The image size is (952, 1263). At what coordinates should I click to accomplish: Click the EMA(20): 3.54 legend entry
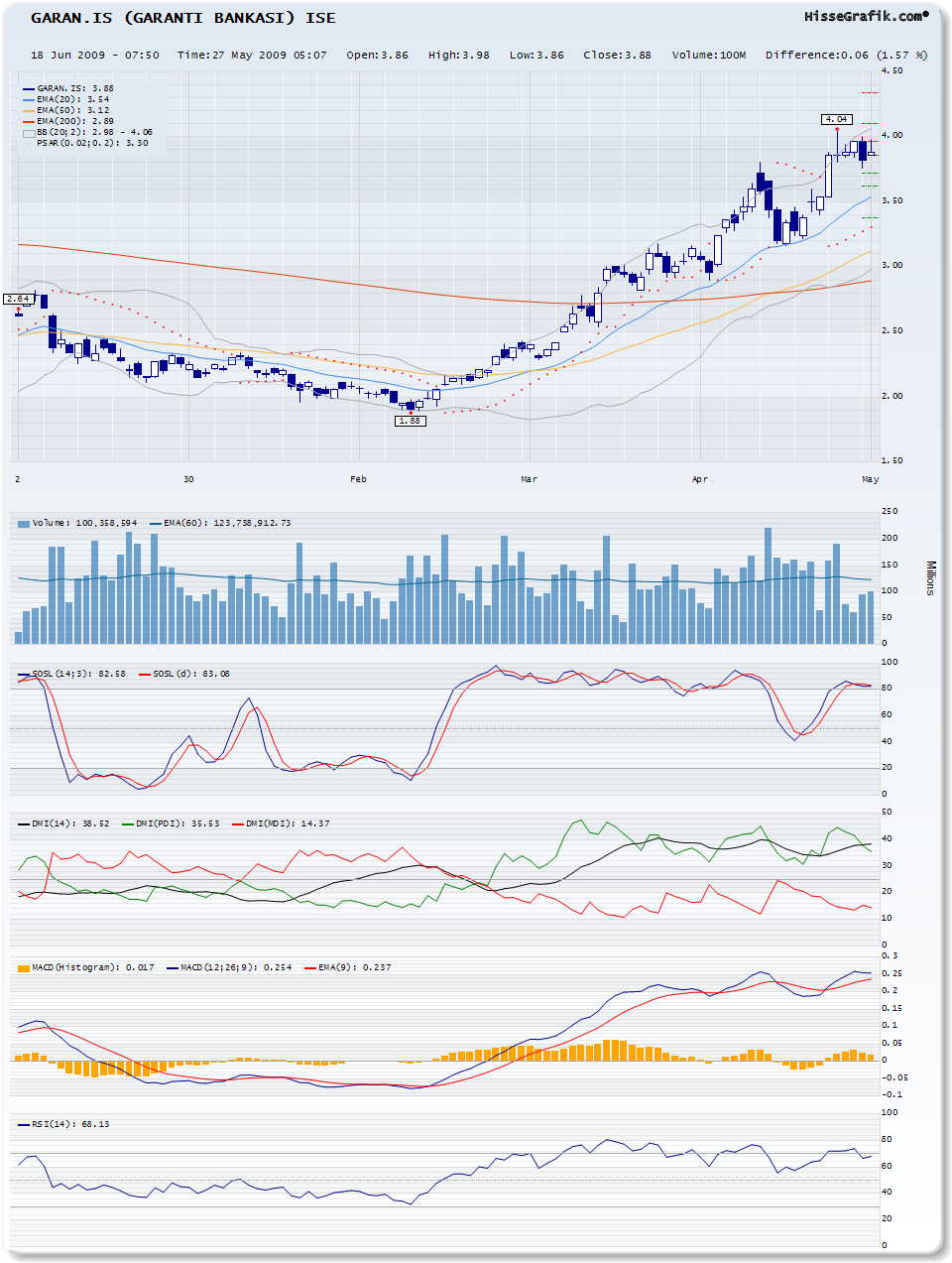click(66, 99)
